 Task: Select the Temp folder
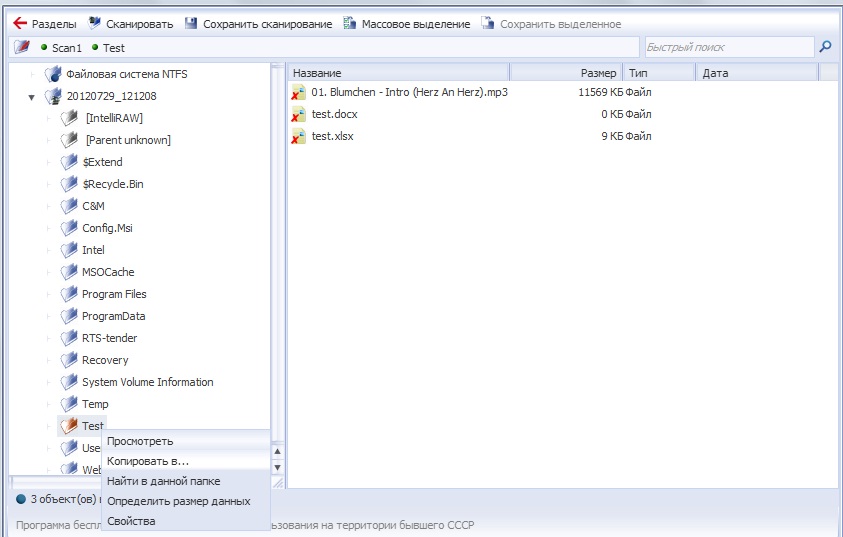coord(95,404)
